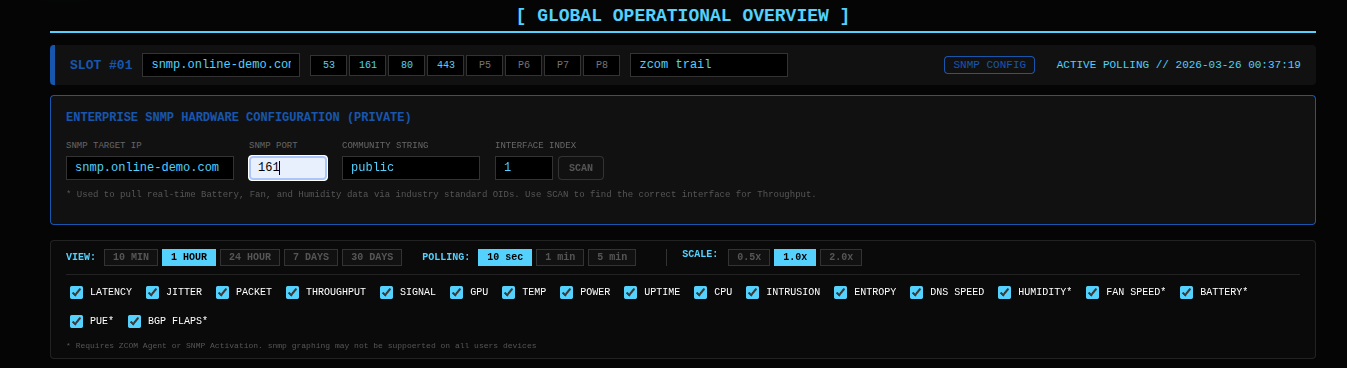Viewport: 1347px width, 368px height.
Task: Uncheck the PACKET metric
Action: click(x=222, y=292)
